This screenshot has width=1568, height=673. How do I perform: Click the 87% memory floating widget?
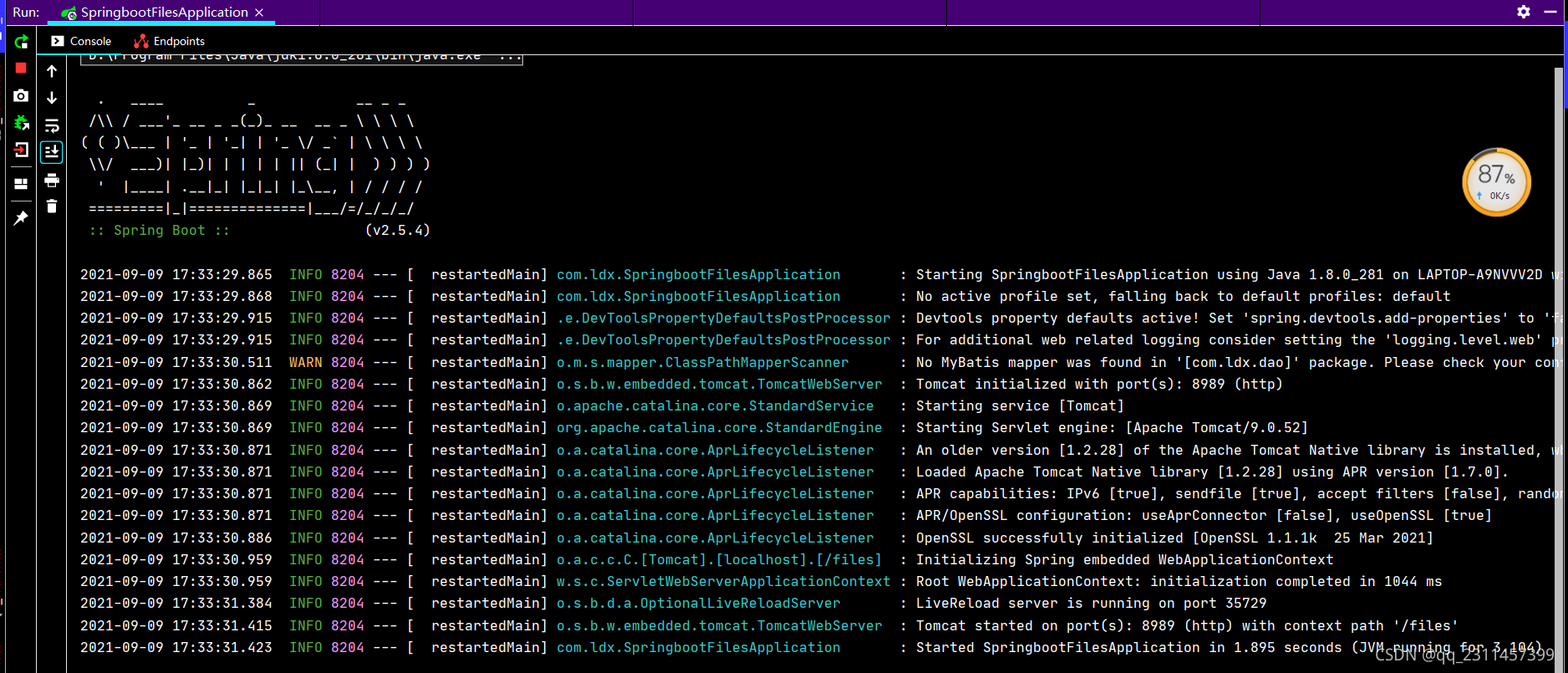pyautogui.click(x=1496, y=182)
